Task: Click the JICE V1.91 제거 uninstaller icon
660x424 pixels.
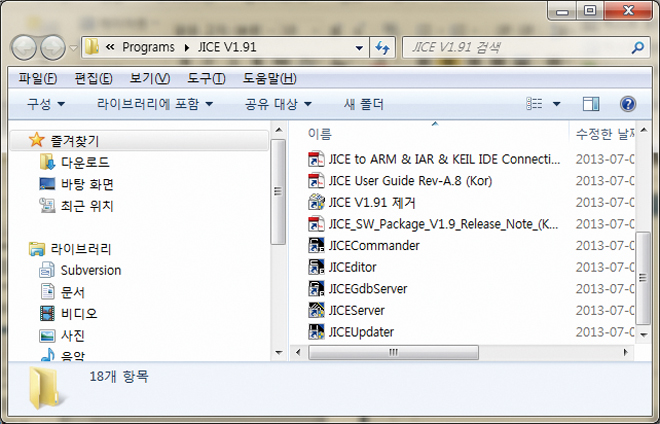Action: tap(316, 202)
